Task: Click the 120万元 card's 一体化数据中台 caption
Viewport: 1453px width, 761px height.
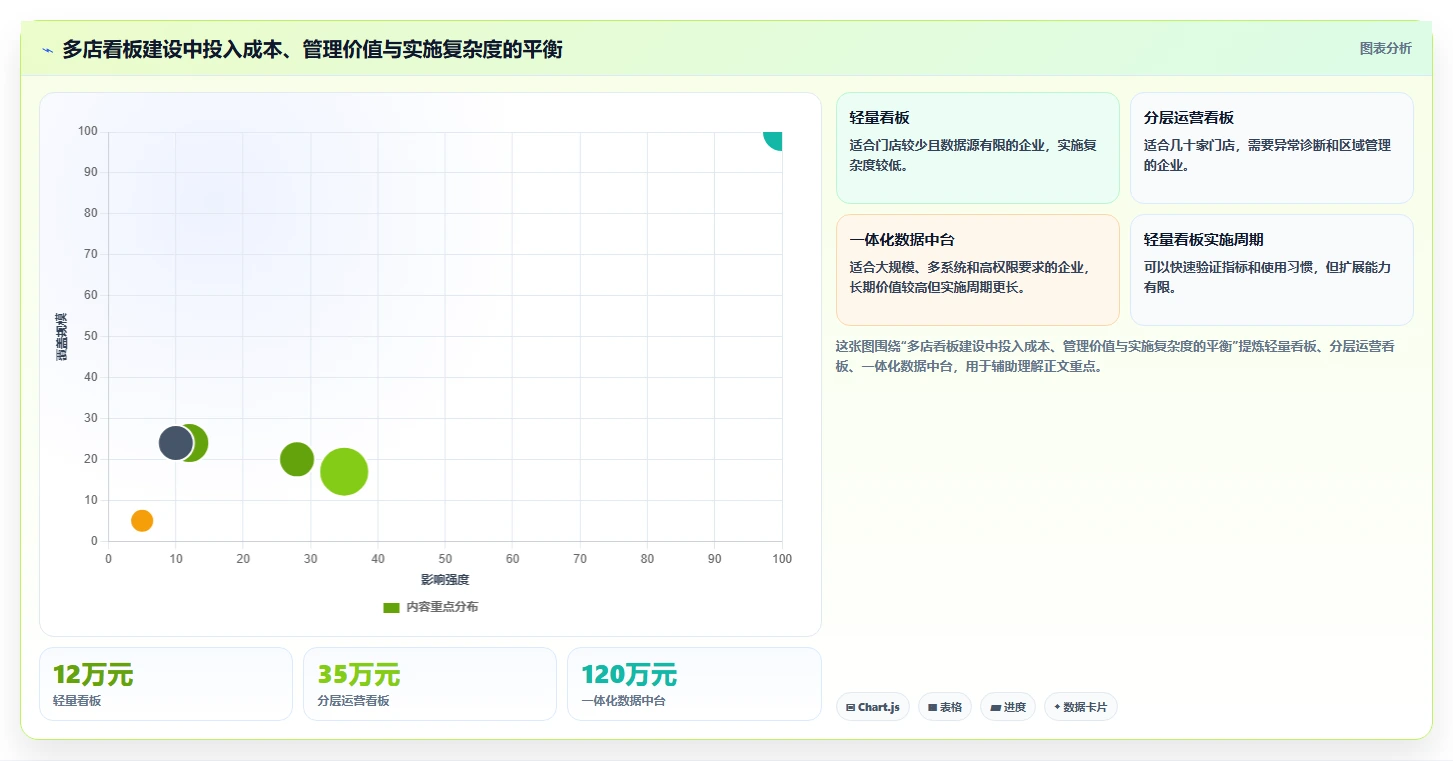Action: pos(623,701)
